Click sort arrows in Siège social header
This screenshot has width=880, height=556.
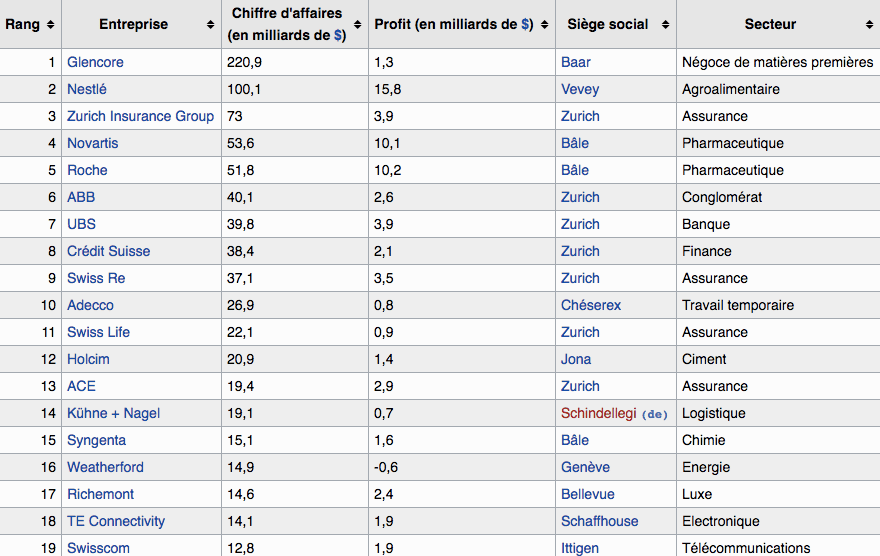point(665,24)
